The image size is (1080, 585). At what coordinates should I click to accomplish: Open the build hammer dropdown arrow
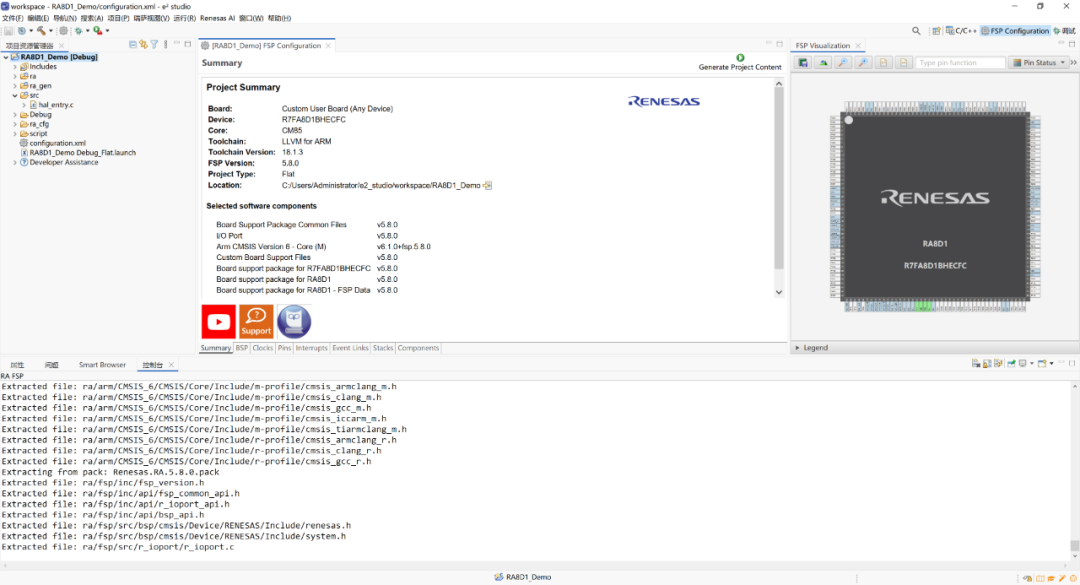click(50, 31)
